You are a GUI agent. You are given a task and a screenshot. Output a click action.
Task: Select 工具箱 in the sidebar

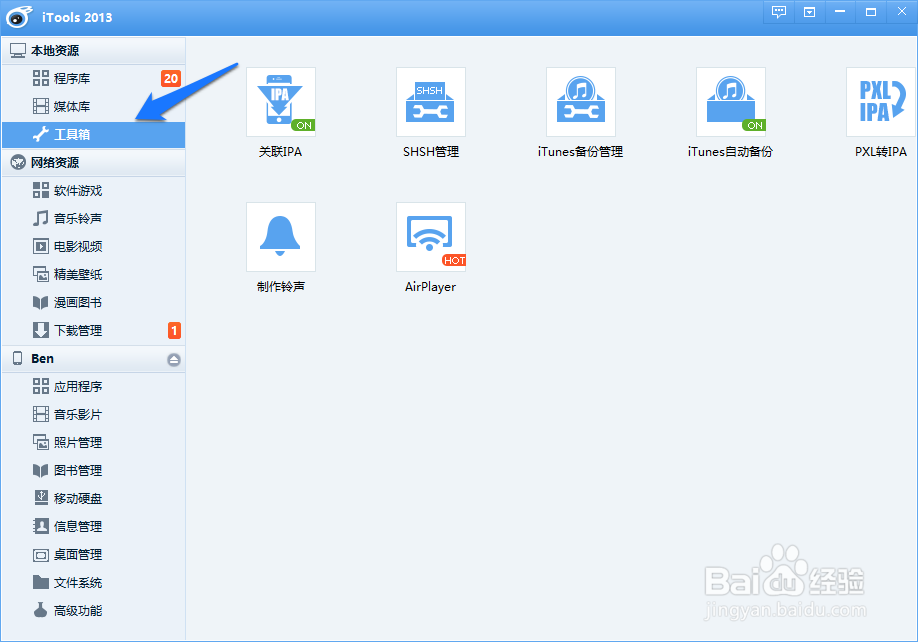tap(94, 135)
